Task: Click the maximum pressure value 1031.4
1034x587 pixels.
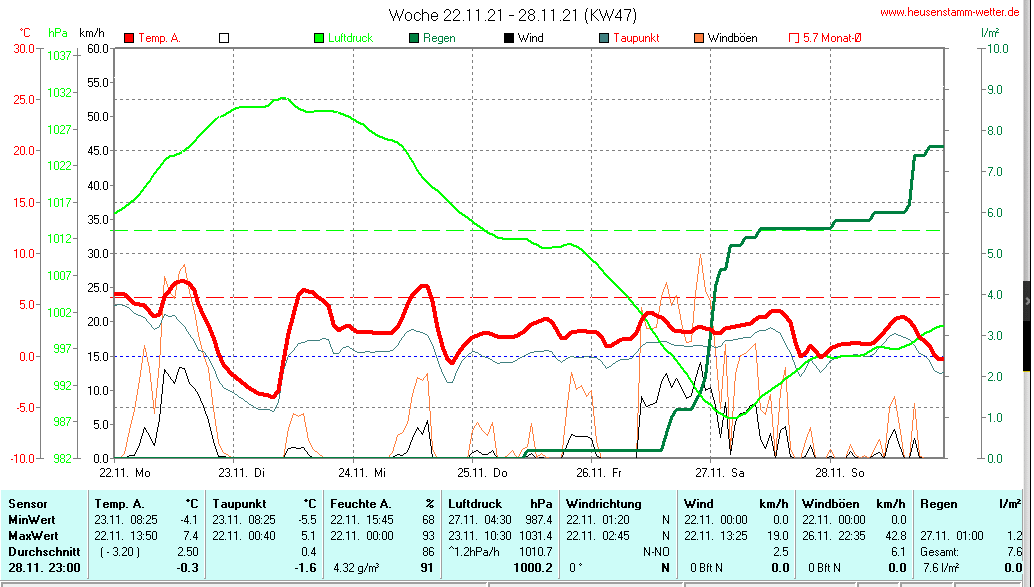Action: click(536, 536)
